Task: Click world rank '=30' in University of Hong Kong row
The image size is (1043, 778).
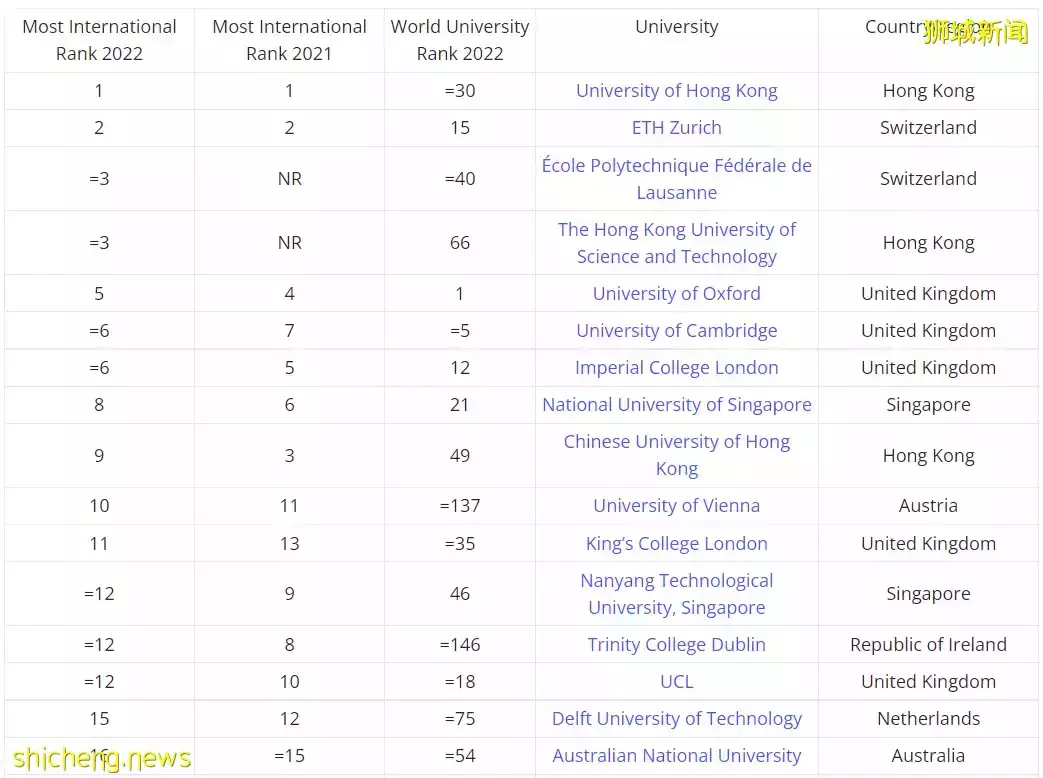Action: (x=460, y=90)
